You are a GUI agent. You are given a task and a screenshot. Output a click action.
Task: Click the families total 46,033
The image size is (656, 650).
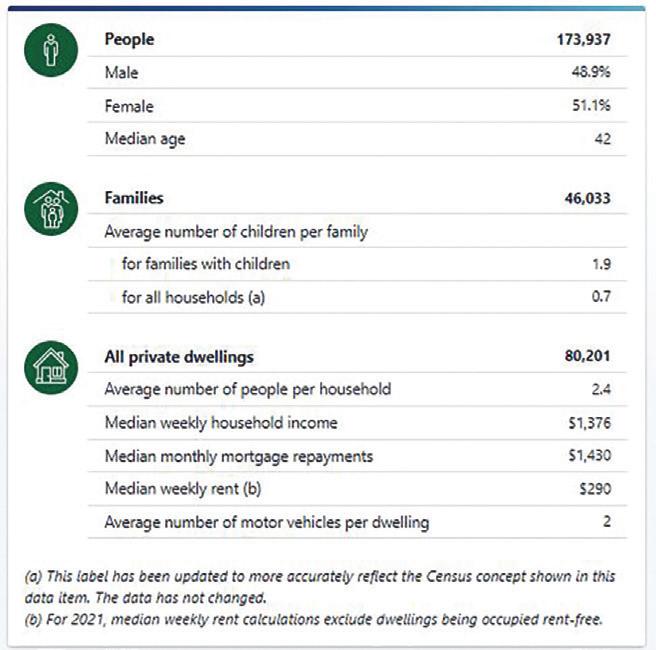tap(587, 198)
